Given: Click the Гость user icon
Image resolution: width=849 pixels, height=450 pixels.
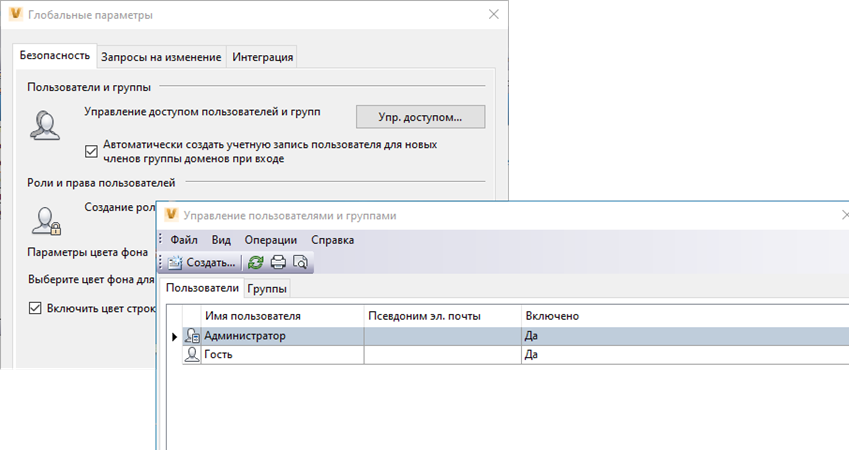Looking at the screenshot, I should point(192,354).
